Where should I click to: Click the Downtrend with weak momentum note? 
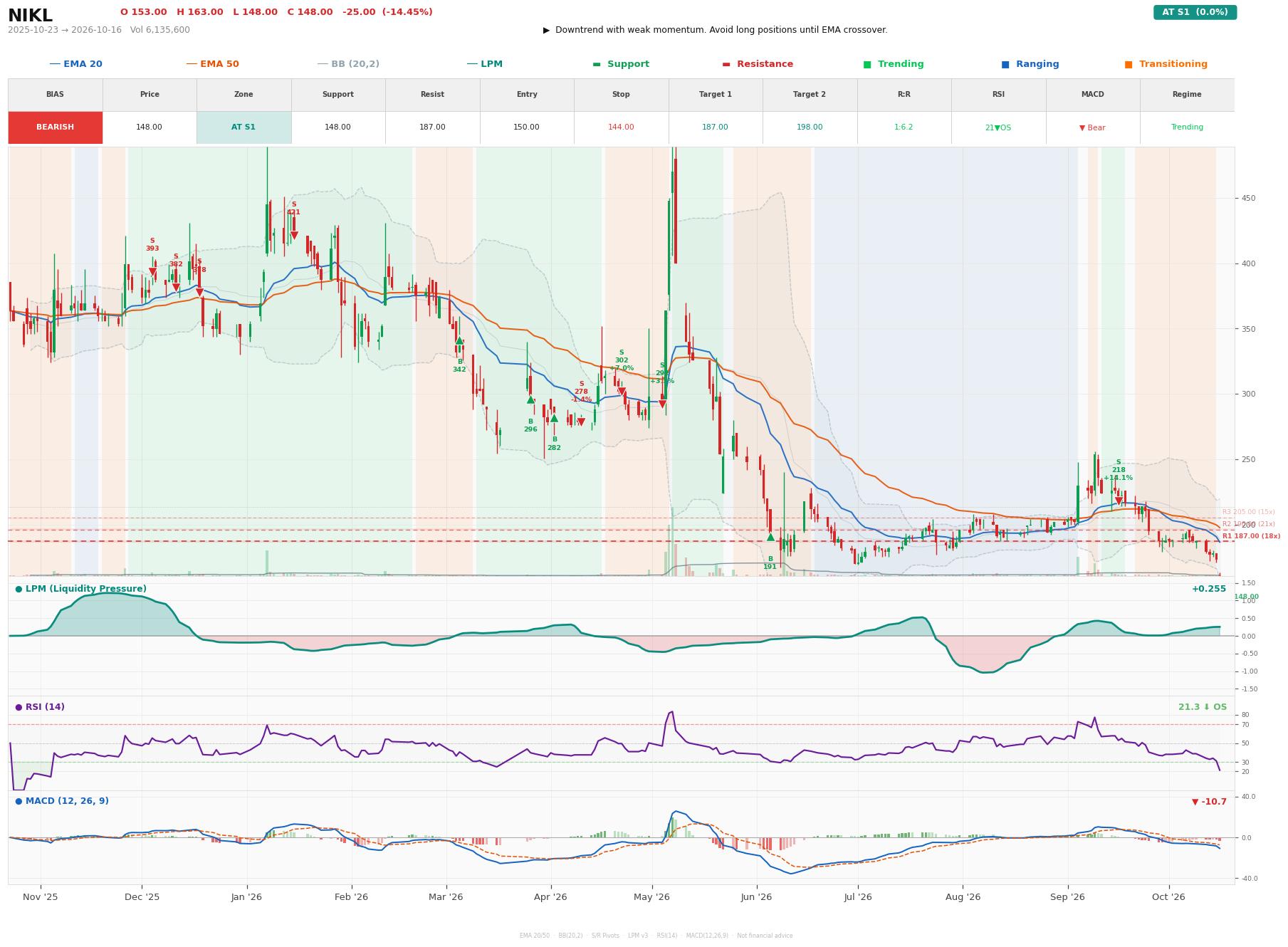click(x=715, y=30)
